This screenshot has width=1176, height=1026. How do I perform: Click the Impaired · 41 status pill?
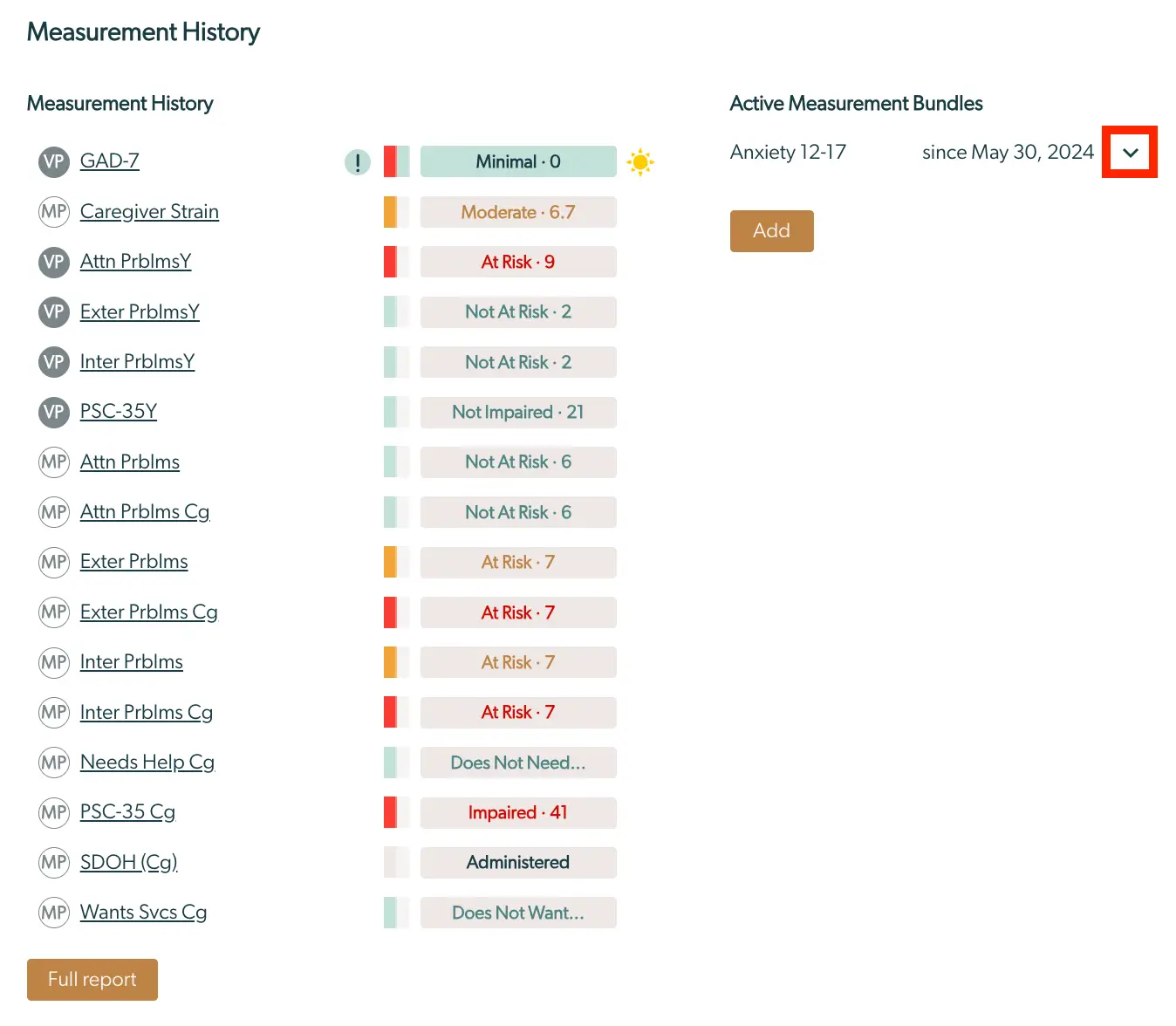point(517,812)
